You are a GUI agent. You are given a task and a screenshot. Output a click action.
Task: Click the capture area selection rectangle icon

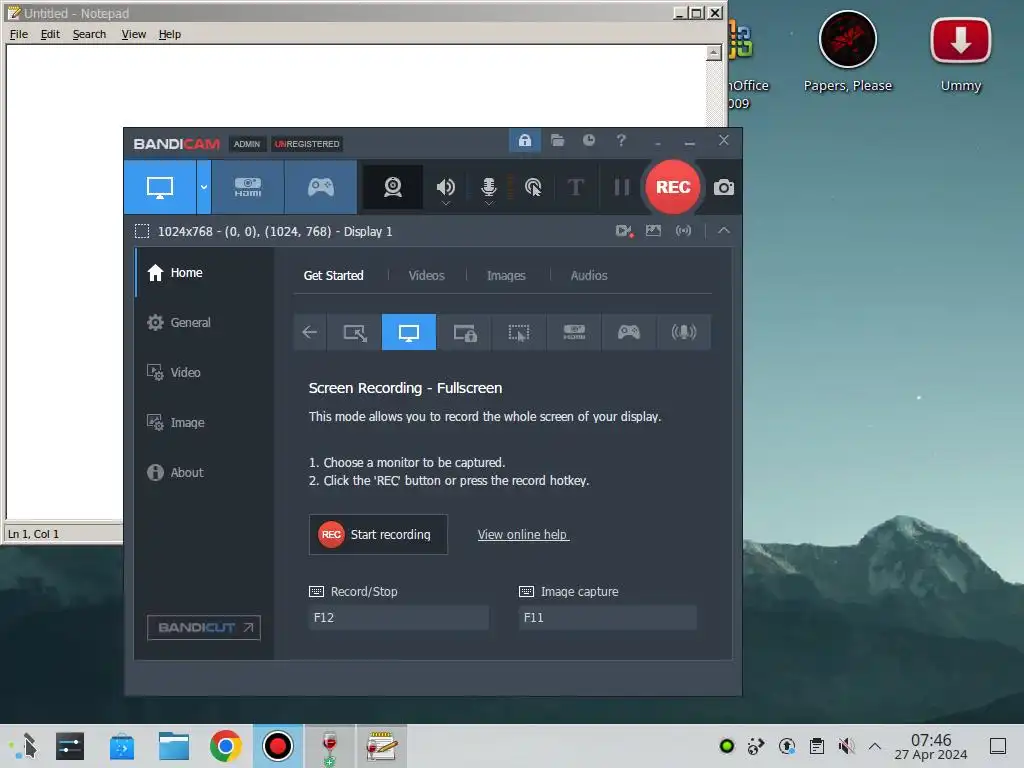(142, 231)
